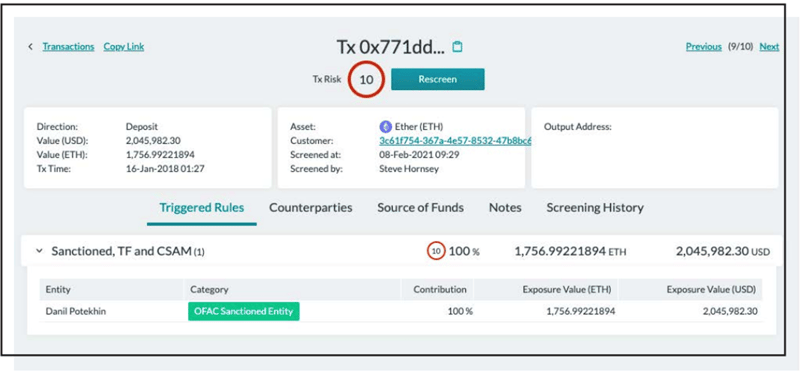Select Value (ETH) 1,756.99221894 in details
The width and height of the screenshot is (800, 375).
click(160, 155)
